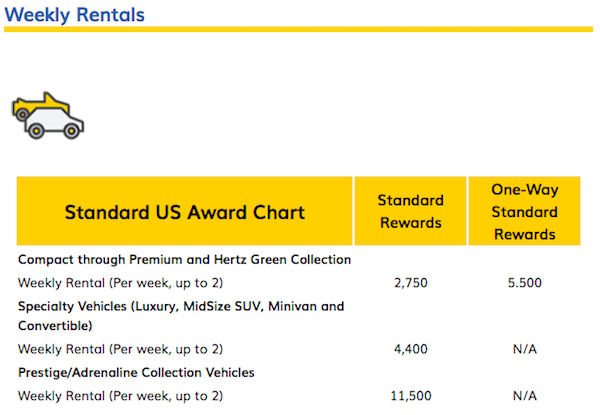Click the car rental icon
The height and width of the screenshot is (415, 600).
pyautogui.click(x=47, y=115)
